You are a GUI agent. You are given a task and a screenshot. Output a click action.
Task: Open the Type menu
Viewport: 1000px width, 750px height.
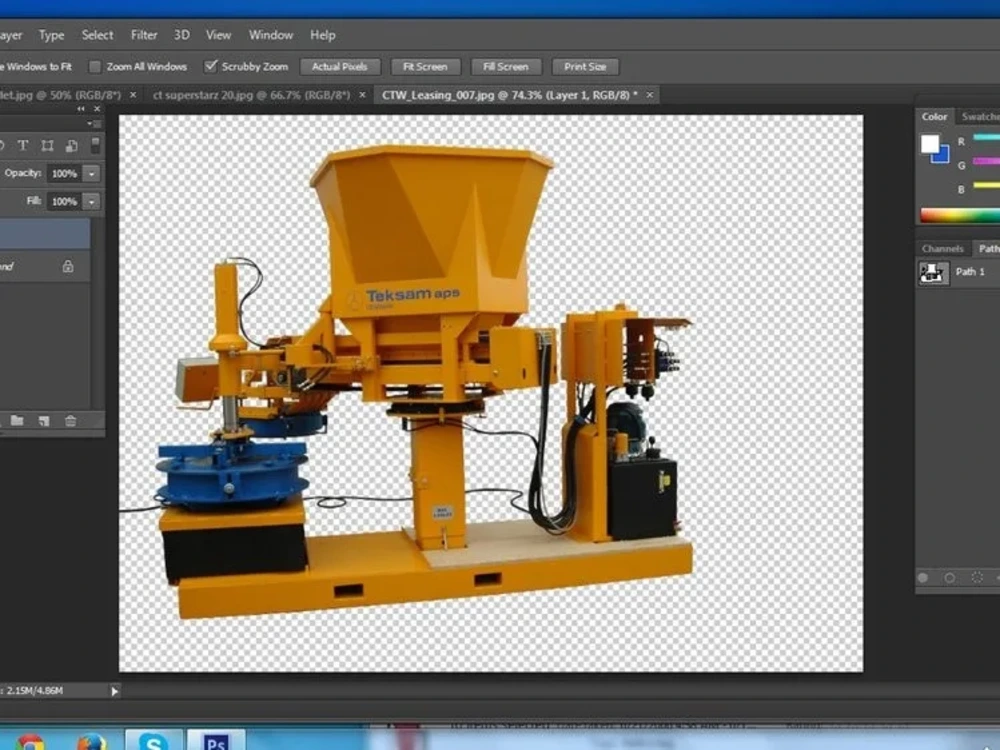pyautogui.click(x=52, y=35)
